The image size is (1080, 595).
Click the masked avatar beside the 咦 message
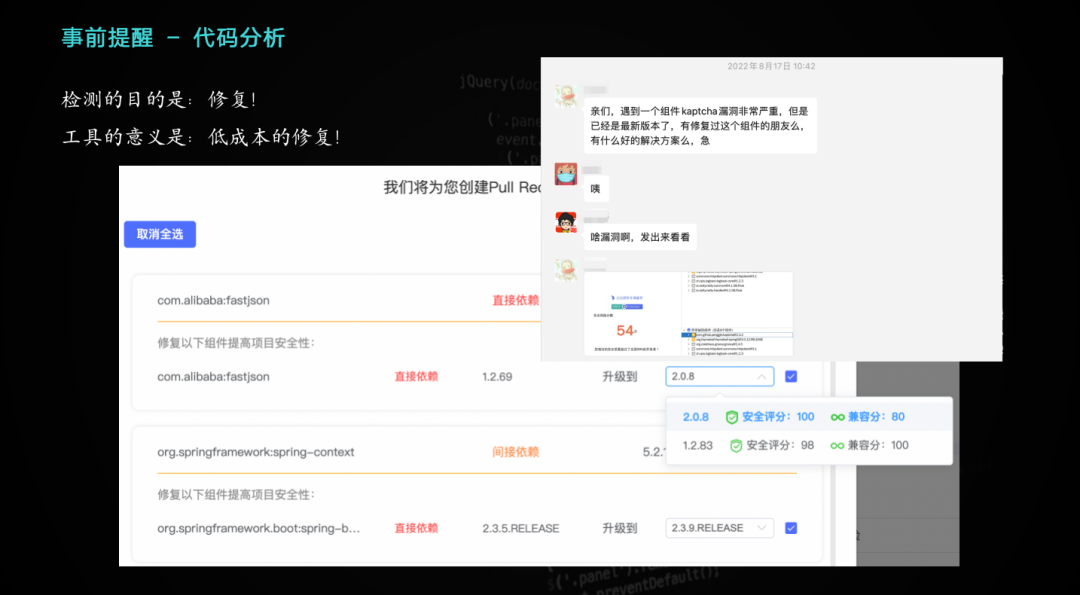click(564, 173)
